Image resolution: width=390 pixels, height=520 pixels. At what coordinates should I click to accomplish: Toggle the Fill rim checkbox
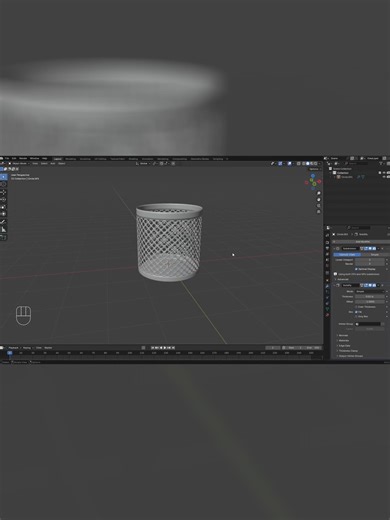[356, 312]
